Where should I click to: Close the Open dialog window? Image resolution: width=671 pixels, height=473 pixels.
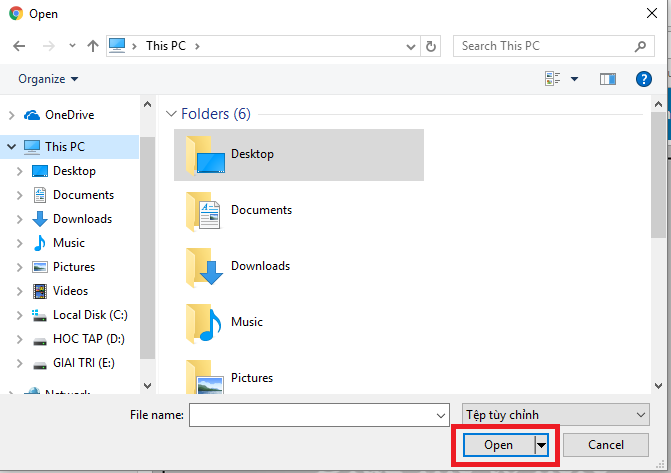[x=652, y=13]
